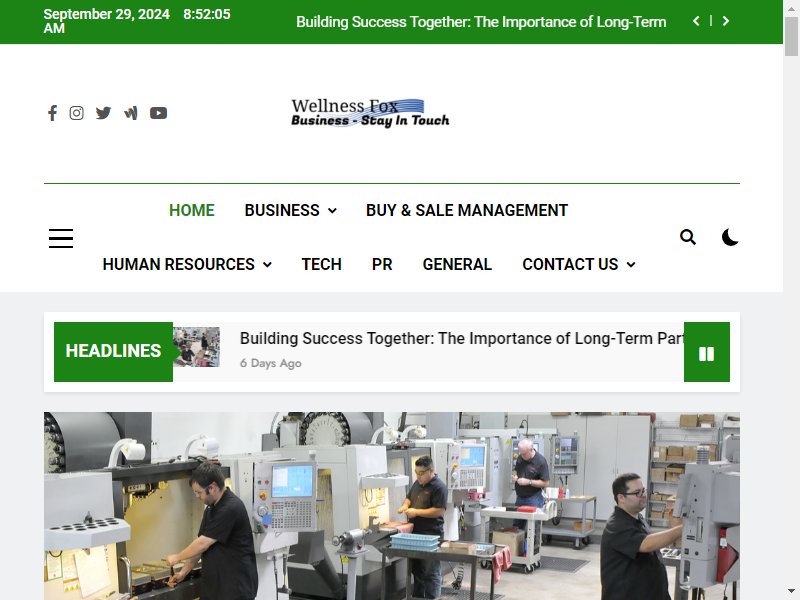This screenshot has width=800, height=600.
Task: Show previous ticker news arrow
Action: coord(696,21)
